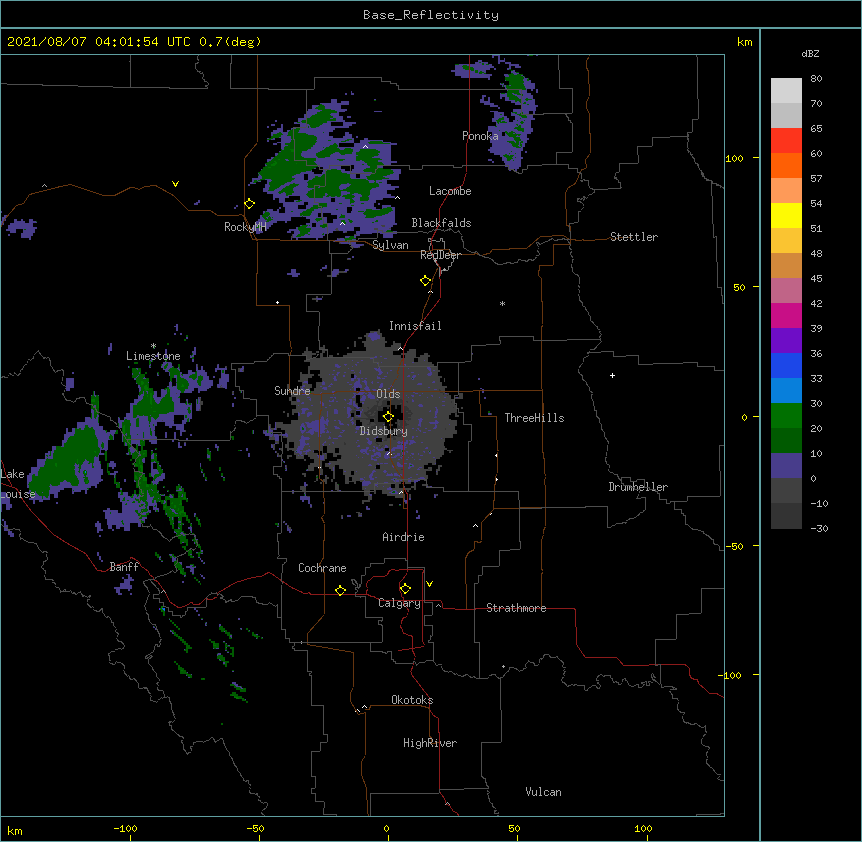Viewport: 862px width, 842px height.
Task: Select the Stettler city label
Action: [x=634, y=237]
